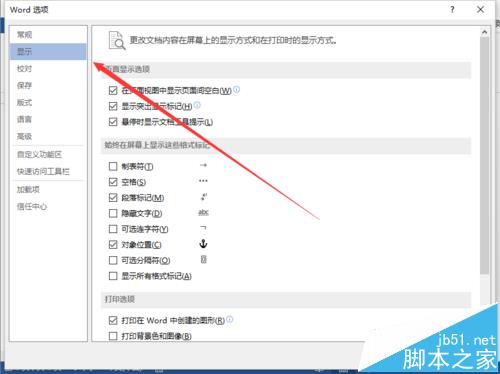Select the 显示 options category
500x374 pixels.
click(x=48, y=52)
